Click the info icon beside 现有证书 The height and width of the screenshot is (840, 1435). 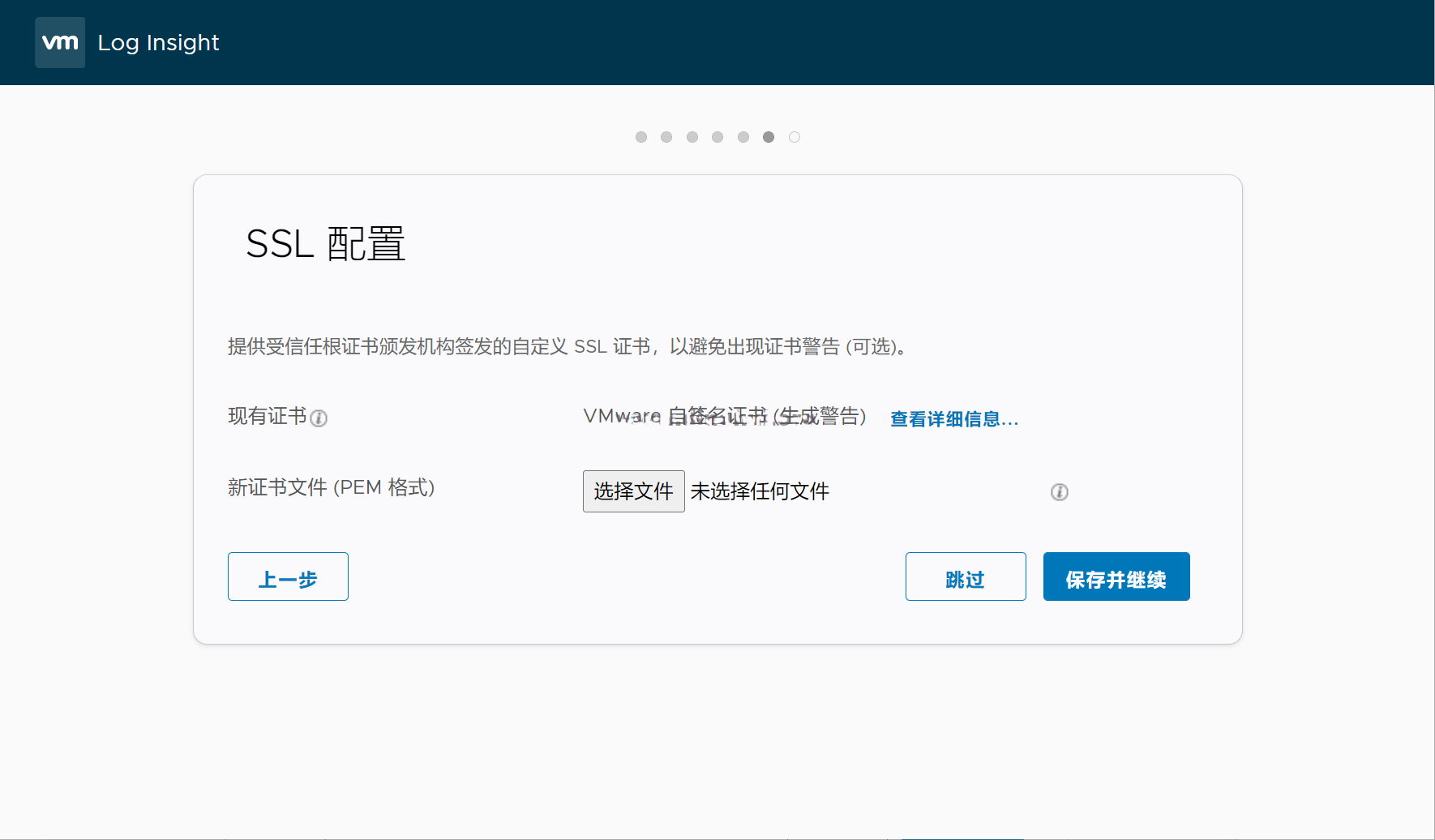[319, 418]
